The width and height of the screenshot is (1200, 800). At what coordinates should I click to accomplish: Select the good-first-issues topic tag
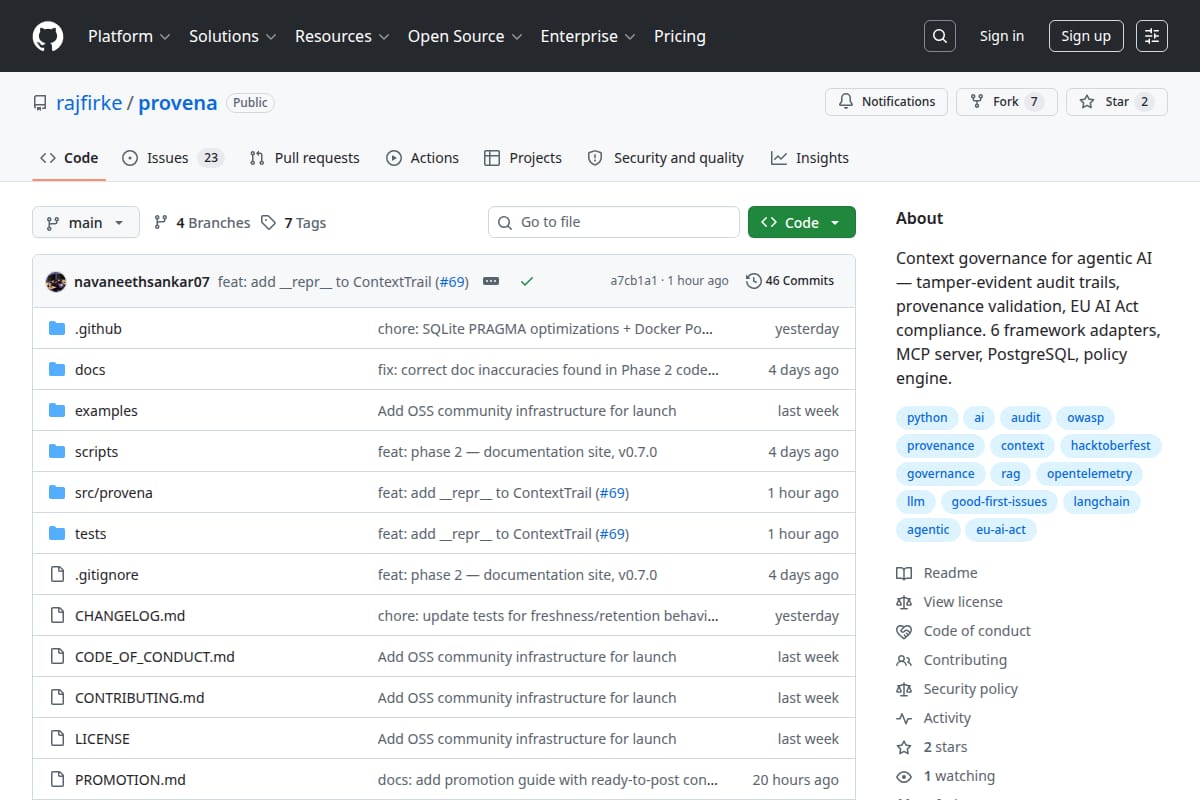pyautogui.click(x=999, y=502)
